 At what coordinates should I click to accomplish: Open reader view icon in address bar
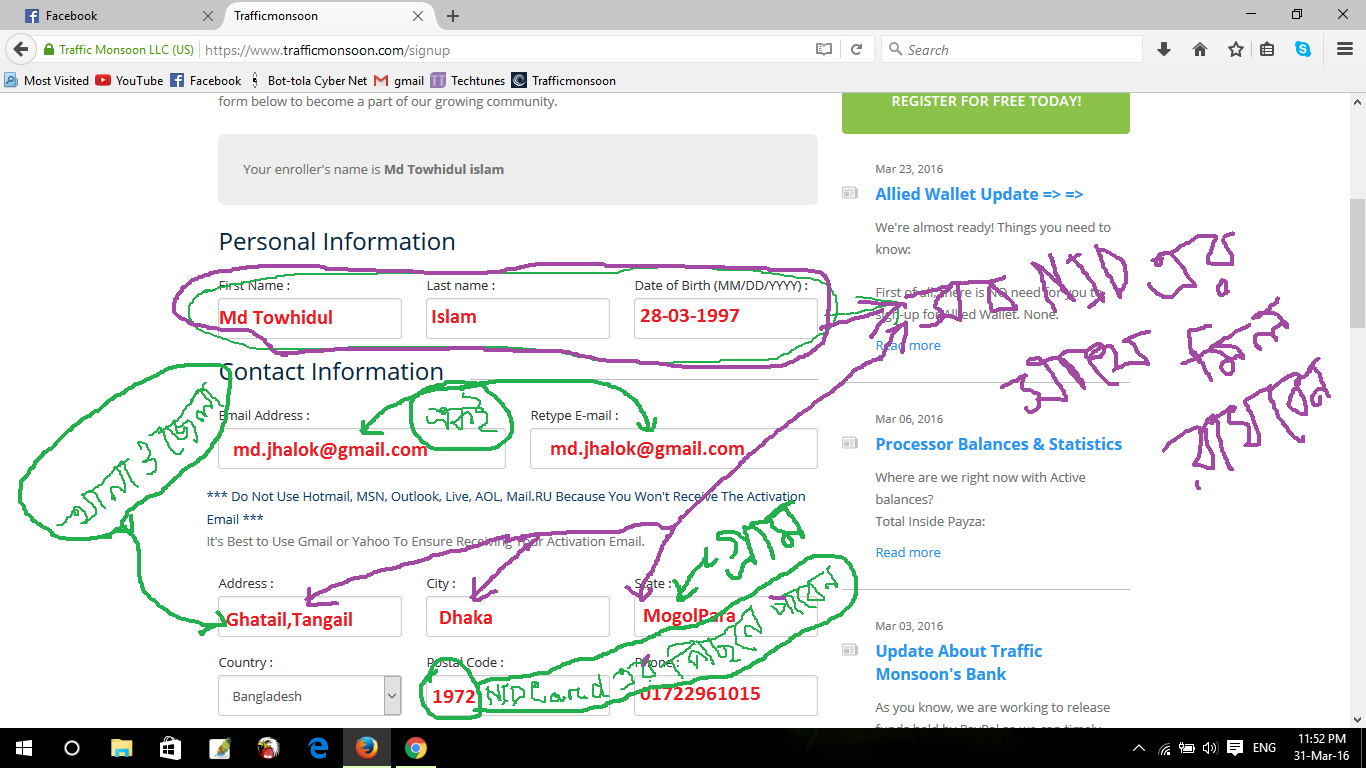823,49
